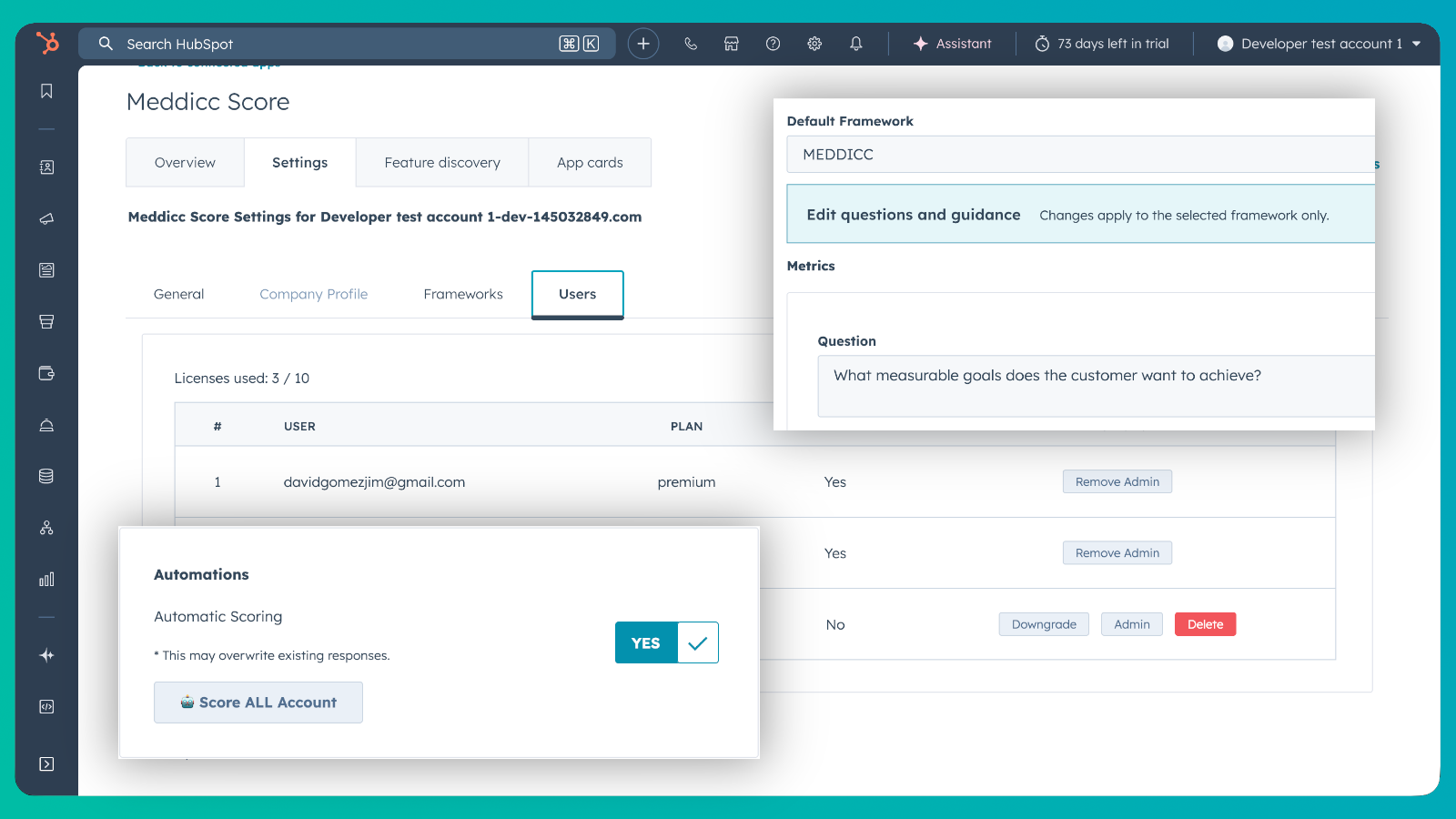Viewport: 1456px width, 819px height.
Task: Collapse the sidebar with the arrow icon
Action: [46, 763]
